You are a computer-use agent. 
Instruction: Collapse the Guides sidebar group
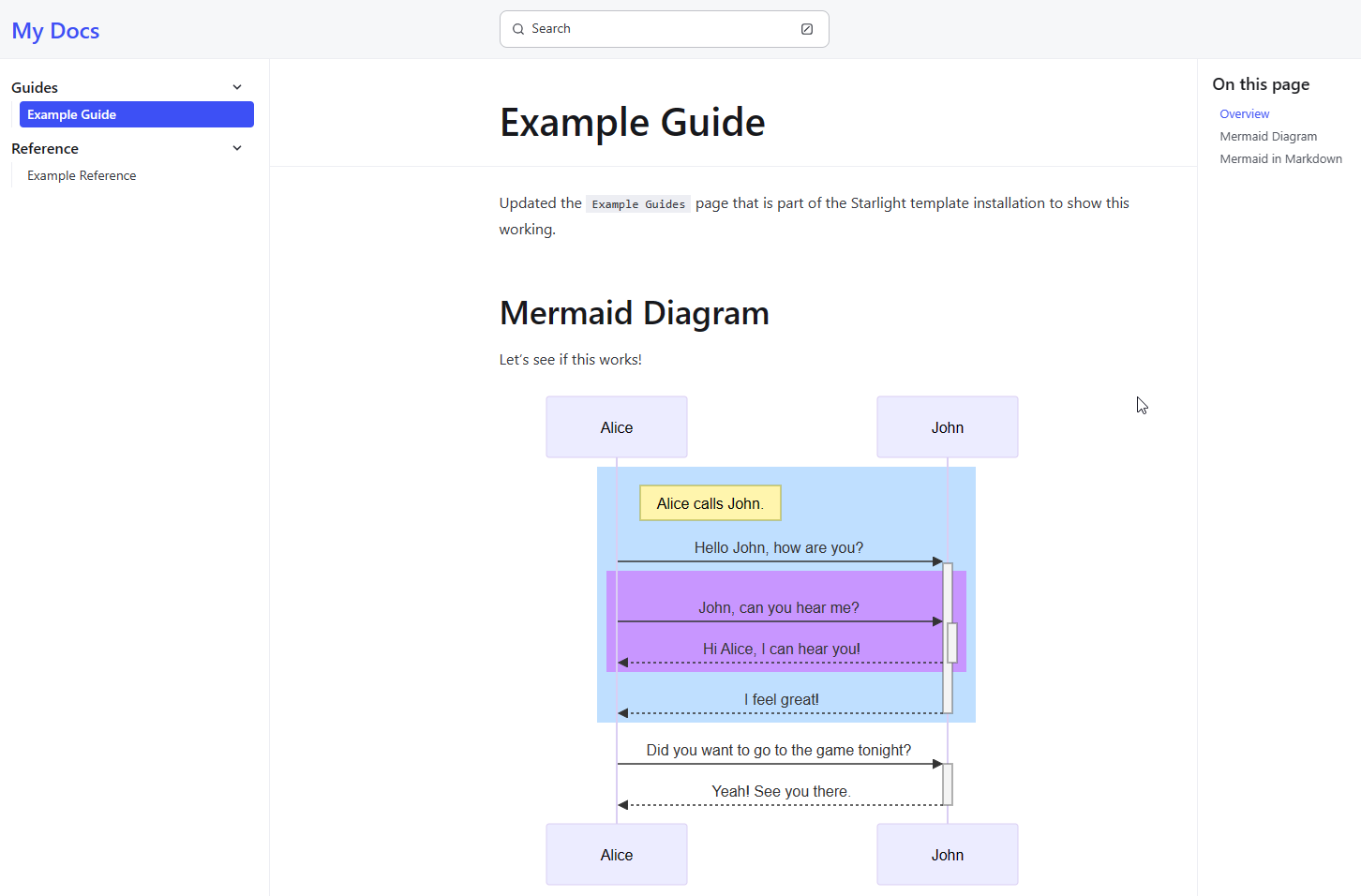point(237,87)
